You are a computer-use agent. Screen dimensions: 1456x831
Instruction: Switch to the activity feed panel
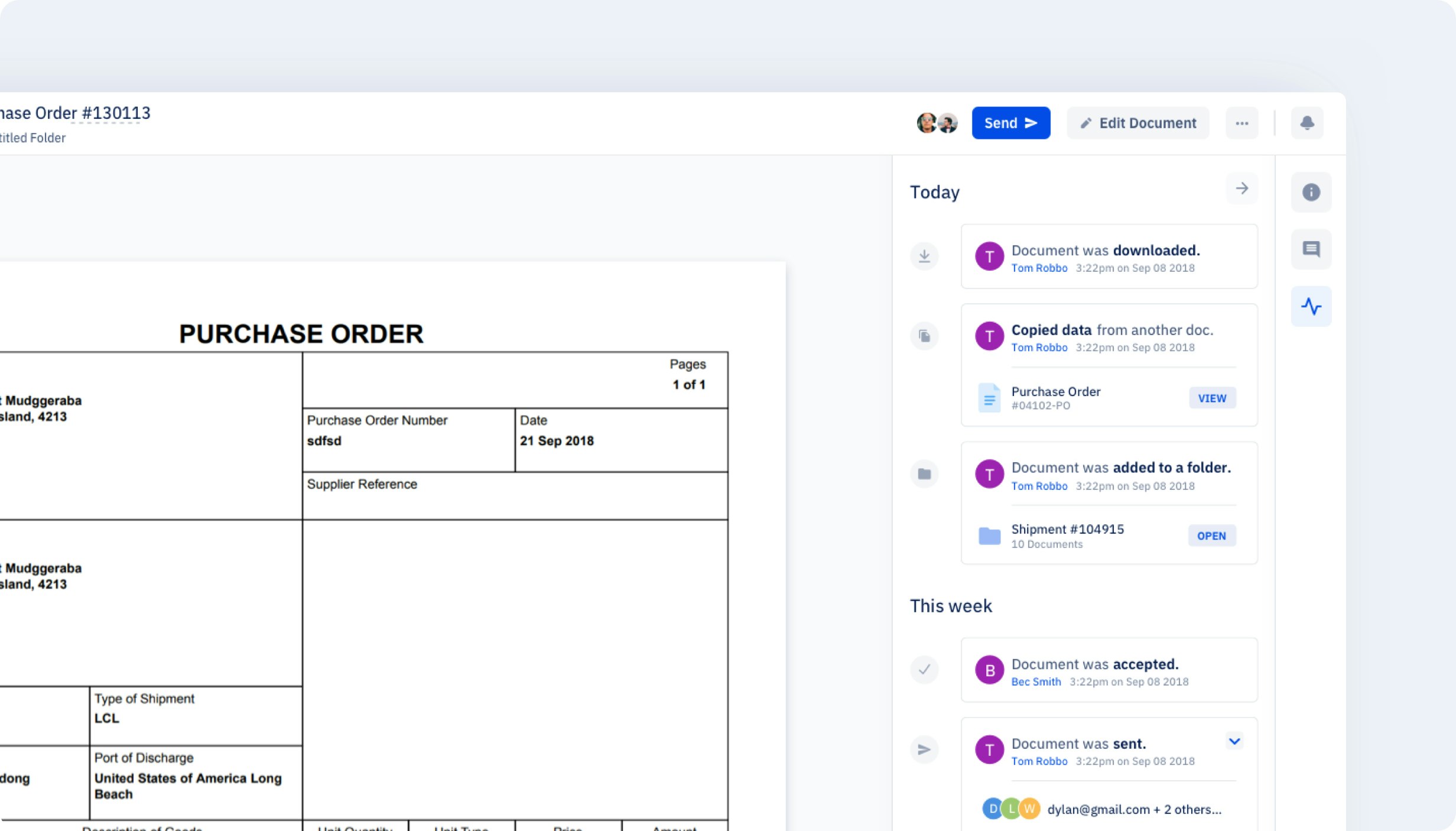1311,306
